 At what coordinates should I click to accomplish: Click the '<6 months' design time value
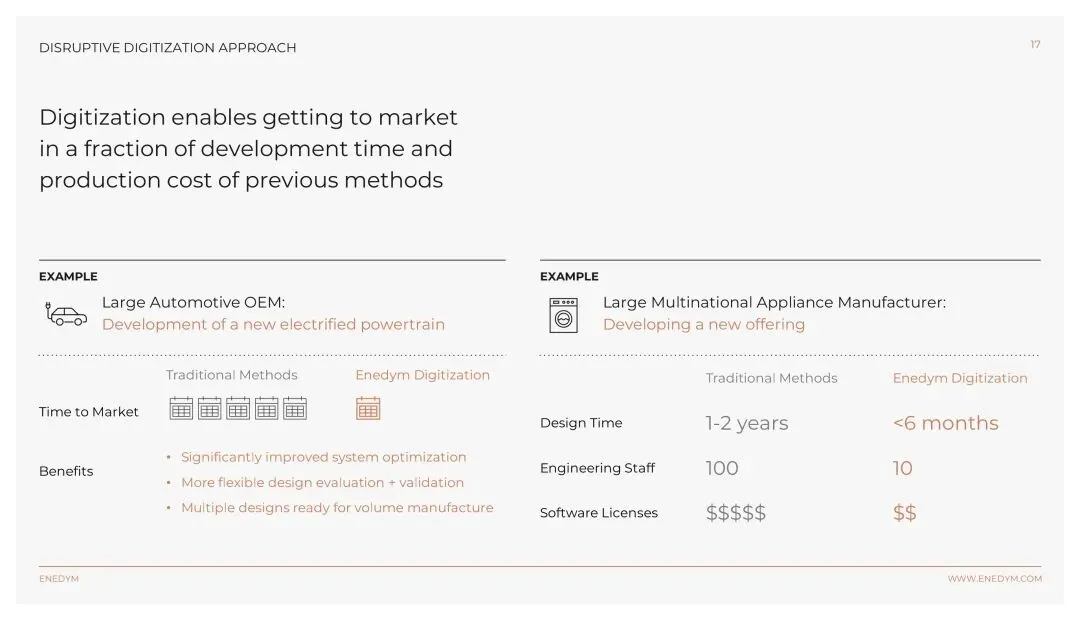(x=945, y=423)
